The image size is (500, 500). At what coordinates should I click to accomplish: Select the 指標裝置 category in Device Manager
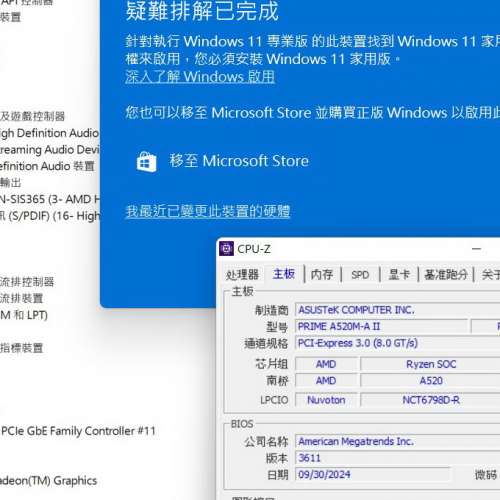(21, 348)
